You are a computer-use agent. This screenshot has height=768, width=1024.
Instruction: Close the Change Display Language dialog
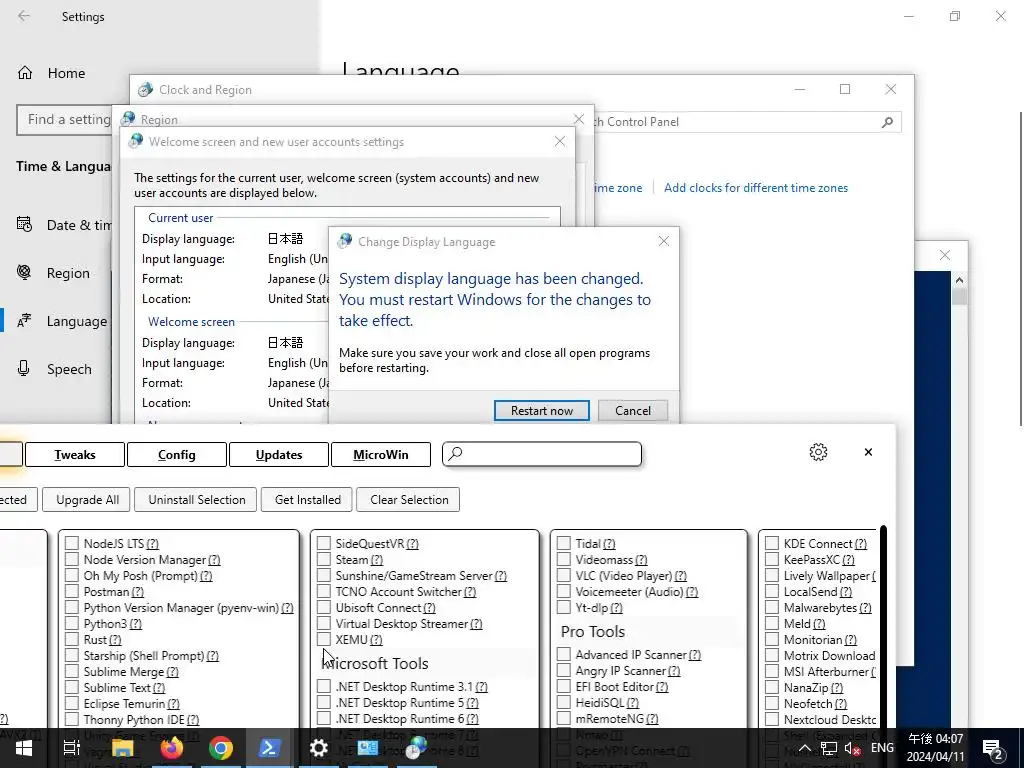pyautogui.click(x=664, y=241)
